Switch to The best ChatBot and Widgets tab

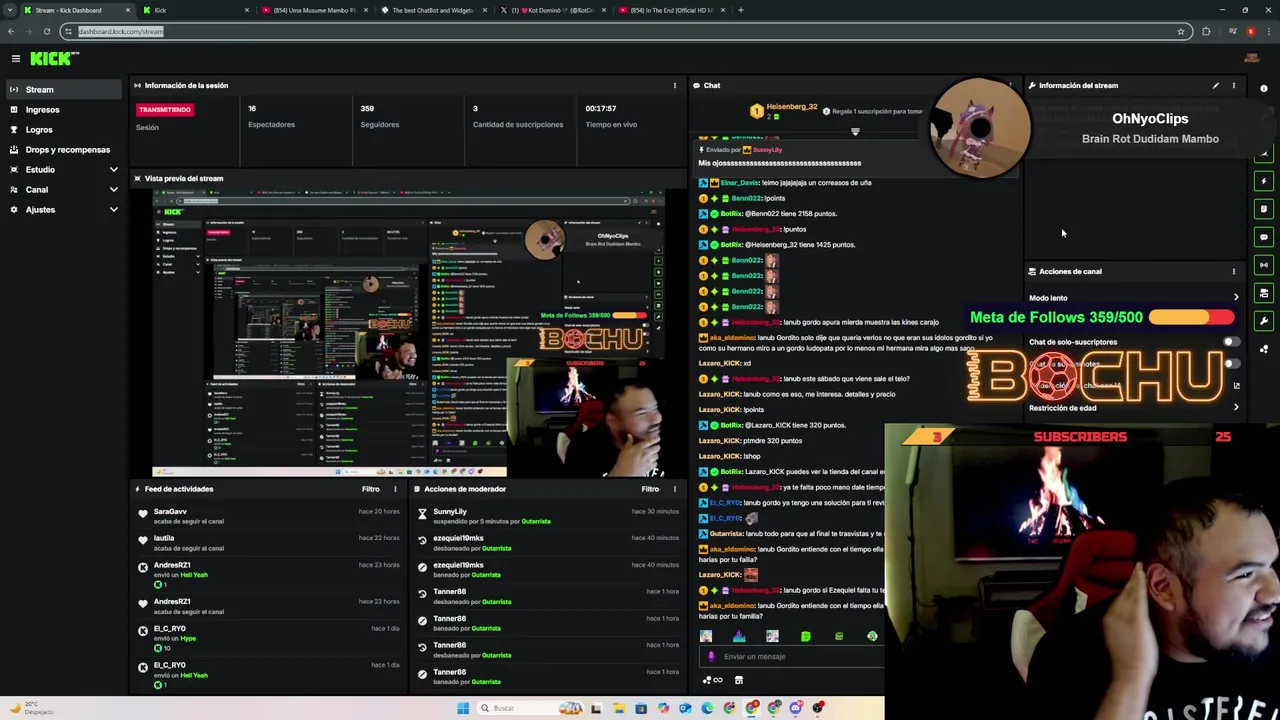(433, 10)
